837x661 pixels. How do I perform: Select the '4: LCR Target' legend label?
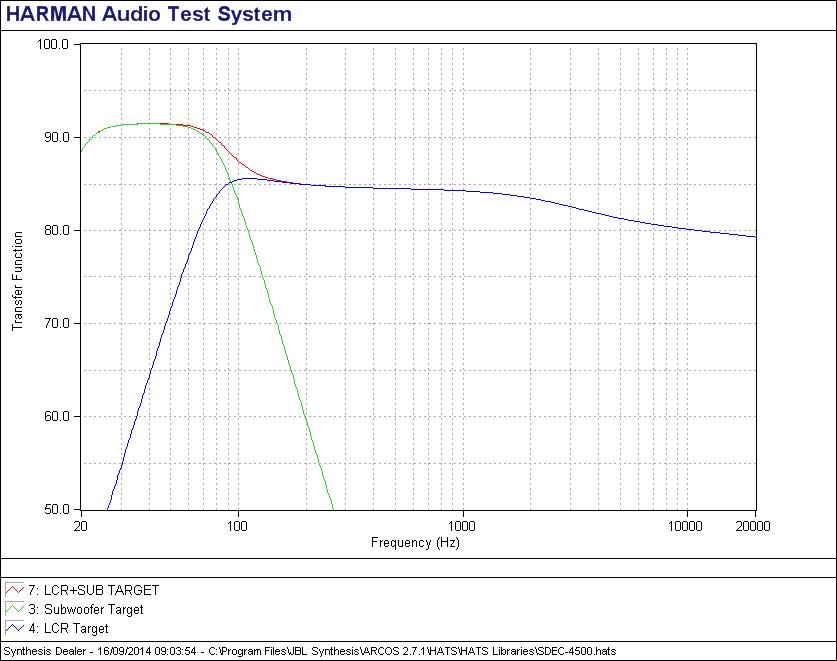click(x=68, y=628)
